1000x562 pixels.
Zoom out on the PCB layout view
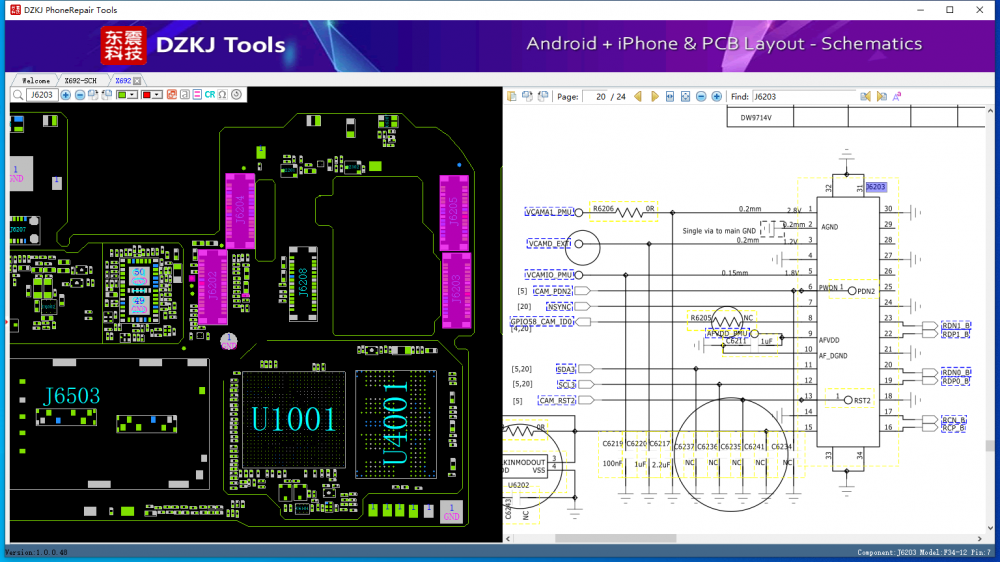(80, 95)
